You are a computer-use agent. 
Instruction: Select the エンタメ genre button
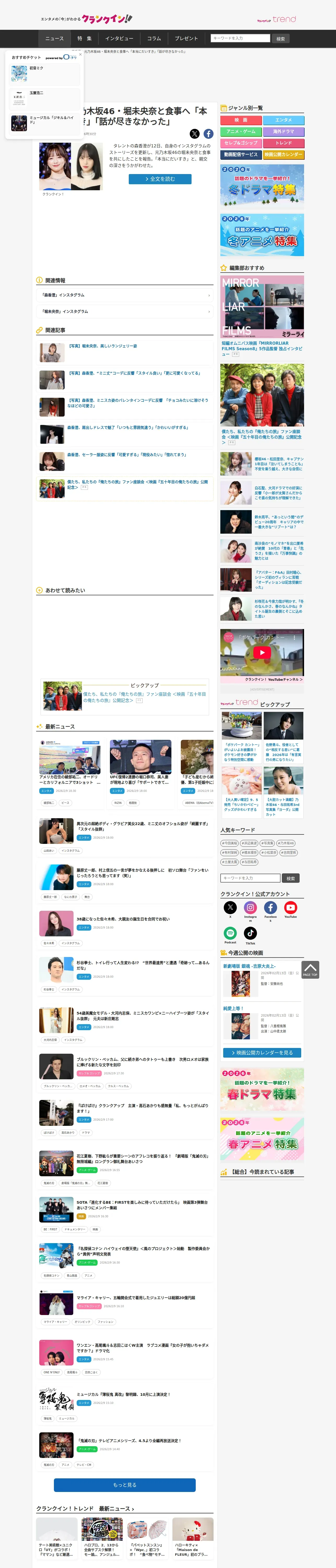point(284,120)
